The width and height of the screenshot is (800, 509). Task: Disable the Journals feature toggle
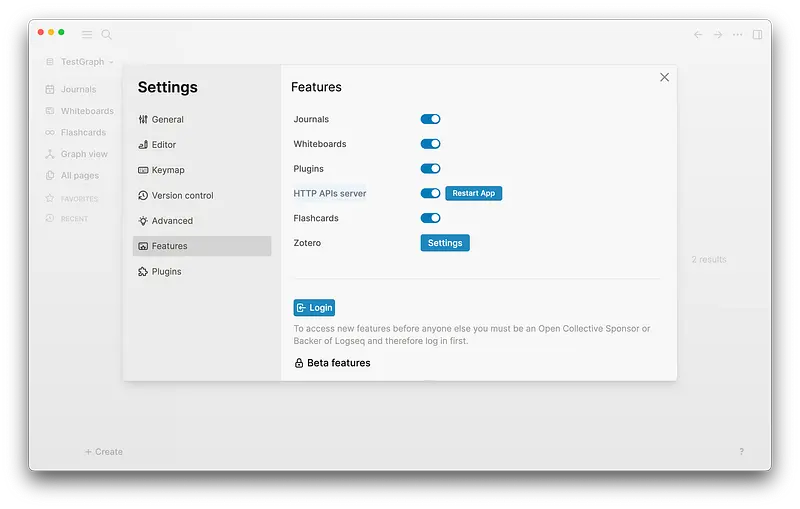coord(430,119)
